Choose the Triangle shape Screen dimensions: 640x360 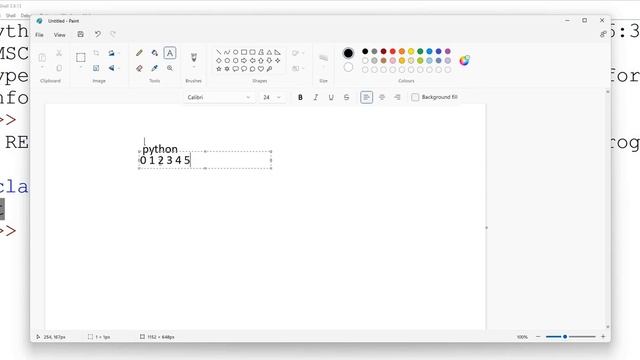coord(269,52)
